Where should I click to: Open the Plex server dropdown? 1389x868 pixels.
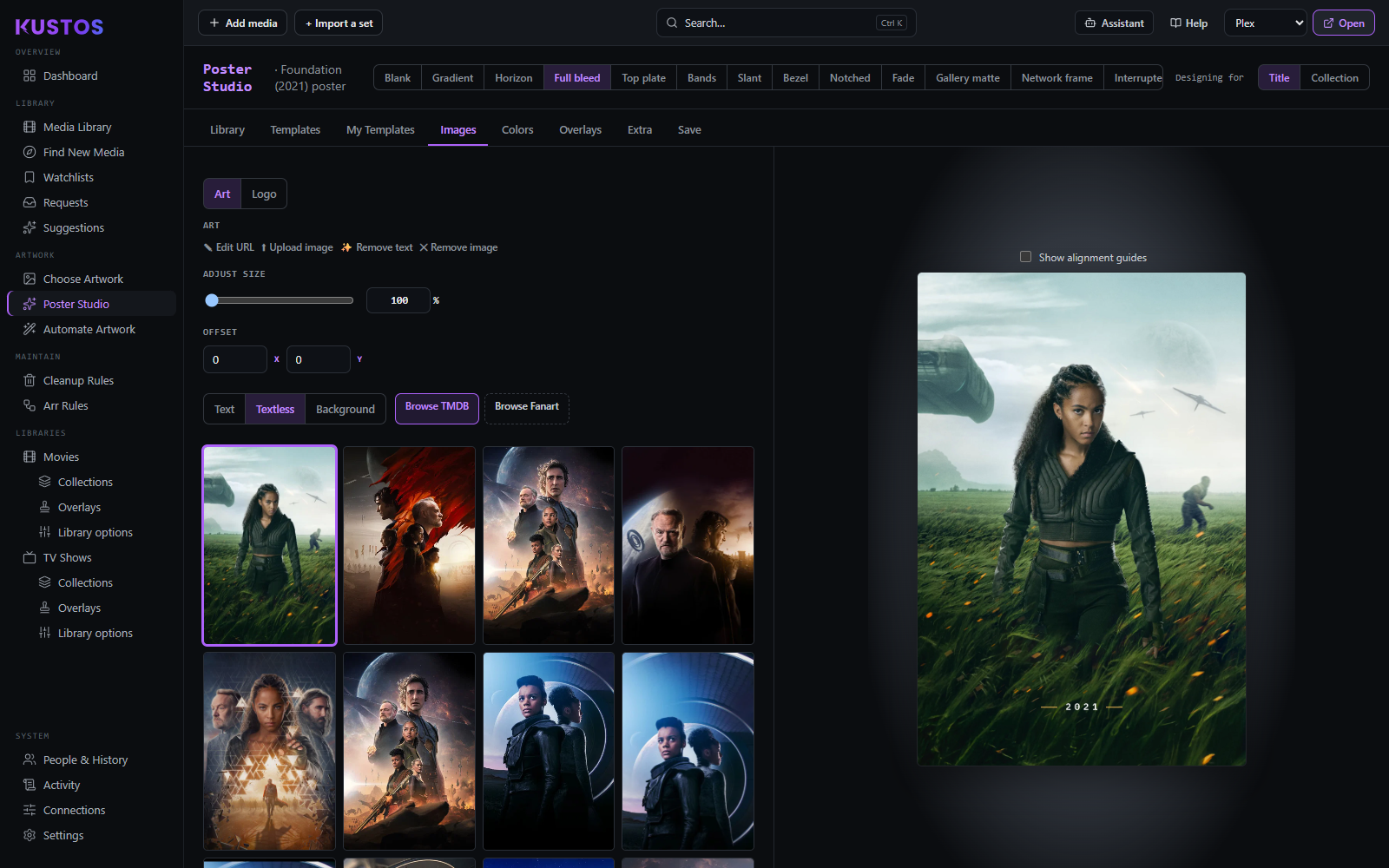[x=1266, y=23]
